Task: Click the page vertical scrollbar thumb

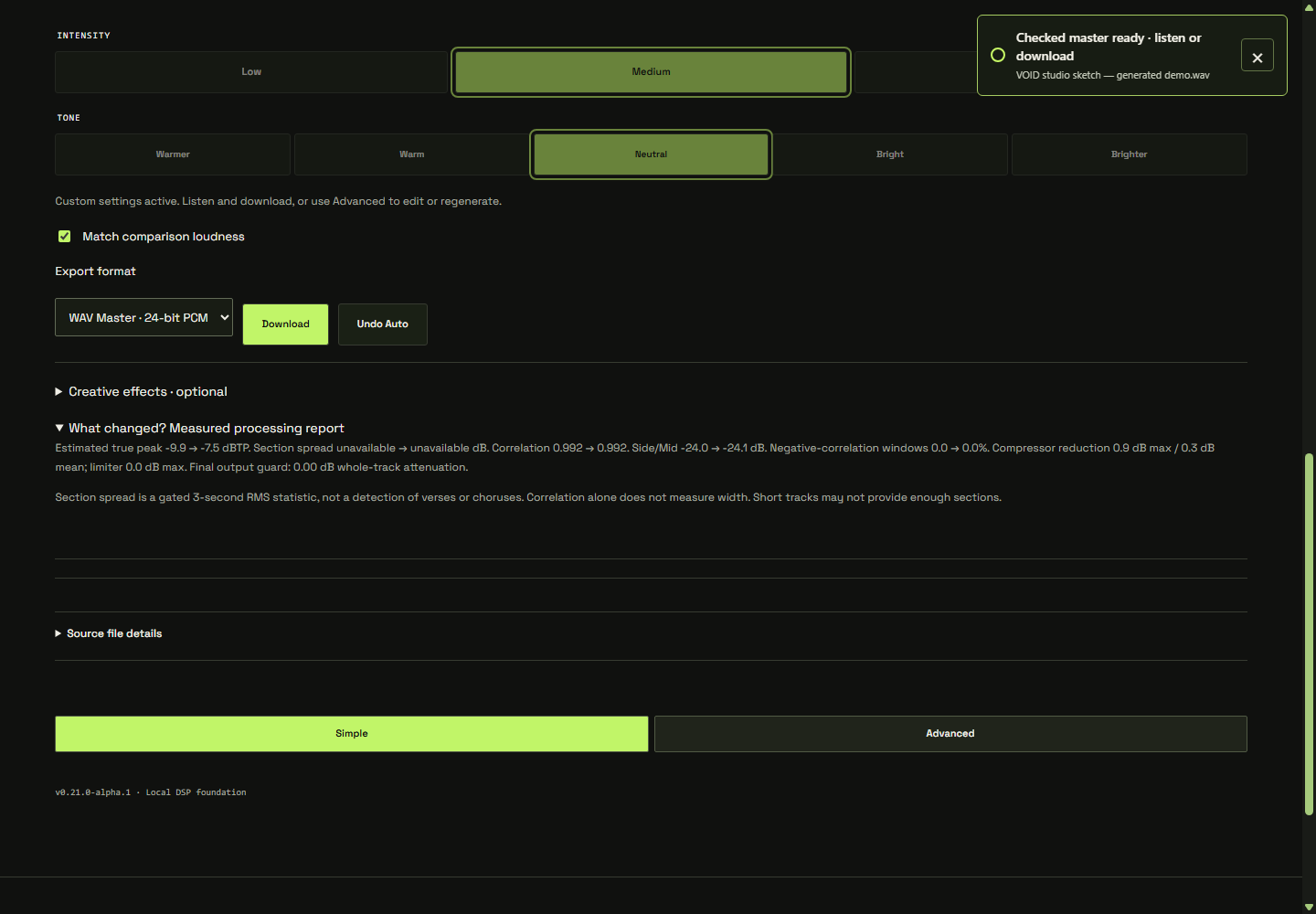Action: tap(1309, 634)
